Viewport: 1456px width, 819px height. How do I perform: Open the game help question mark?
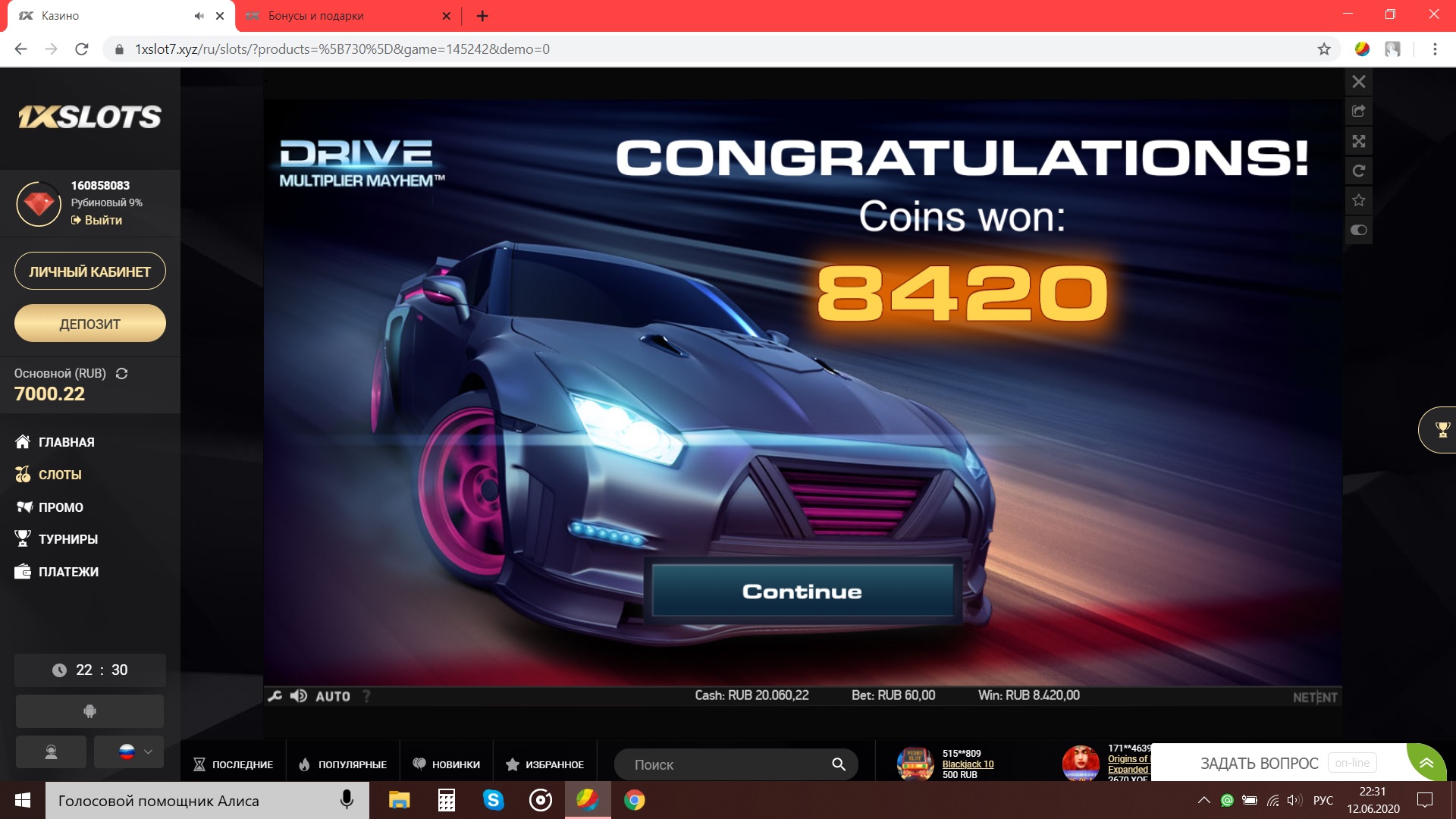(367, 696)
